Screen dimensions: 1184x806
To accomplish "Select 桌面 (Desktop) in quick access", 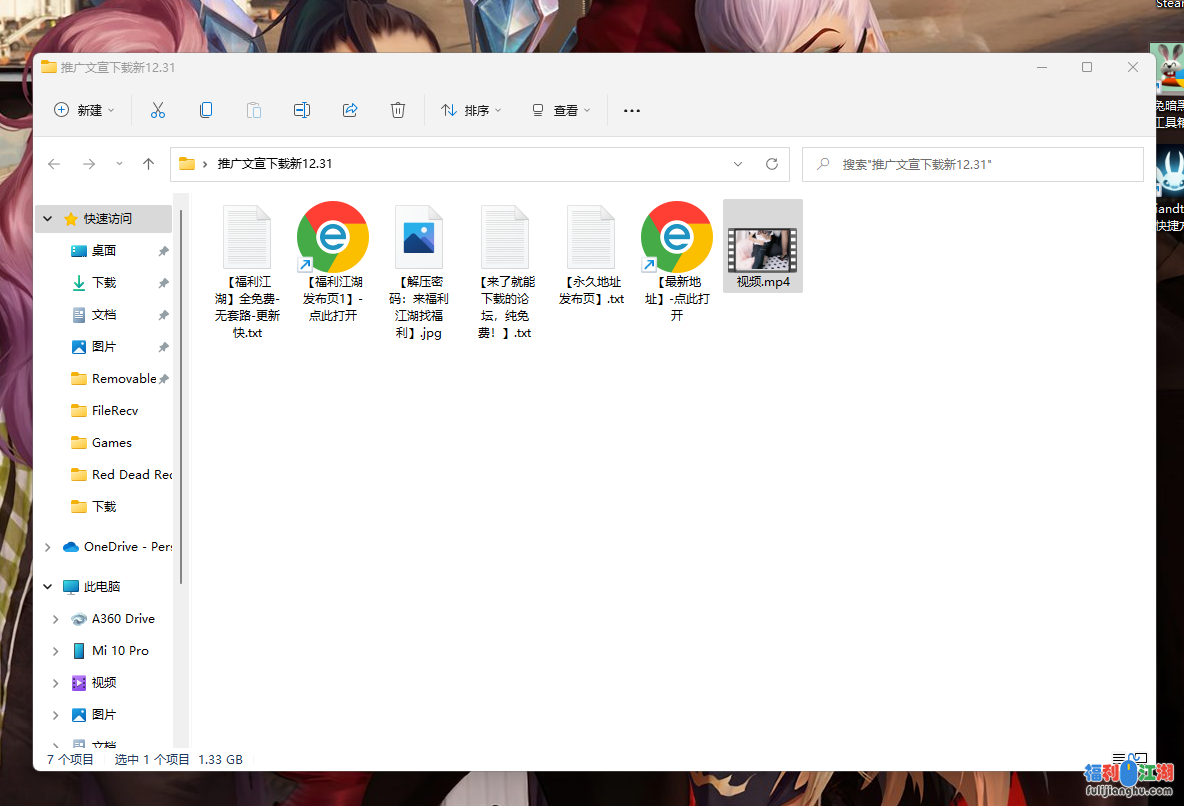I will tap(104, 251).
